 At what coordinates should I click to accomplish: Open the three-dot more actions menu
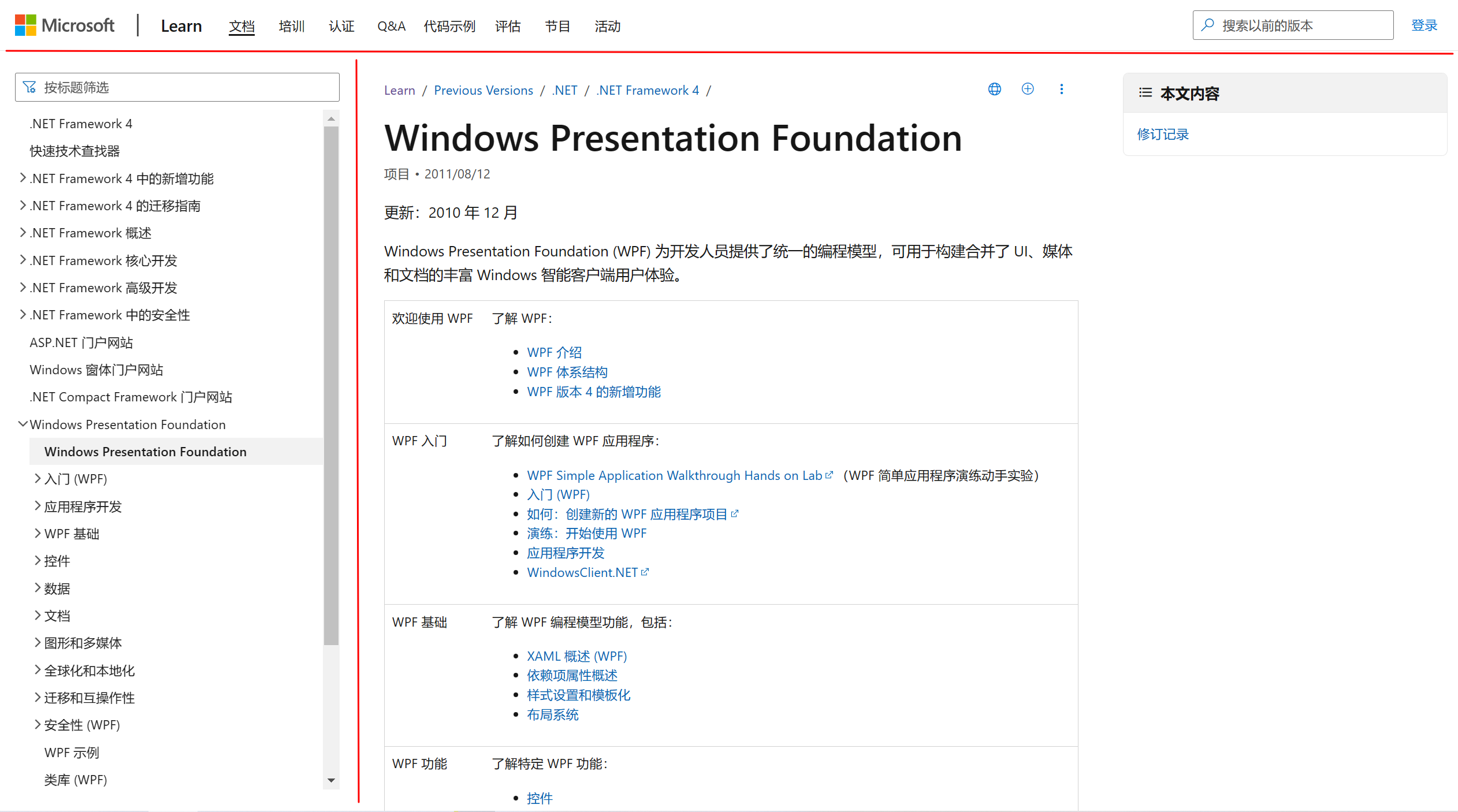pyautogui.click(x=1061, y=89)
